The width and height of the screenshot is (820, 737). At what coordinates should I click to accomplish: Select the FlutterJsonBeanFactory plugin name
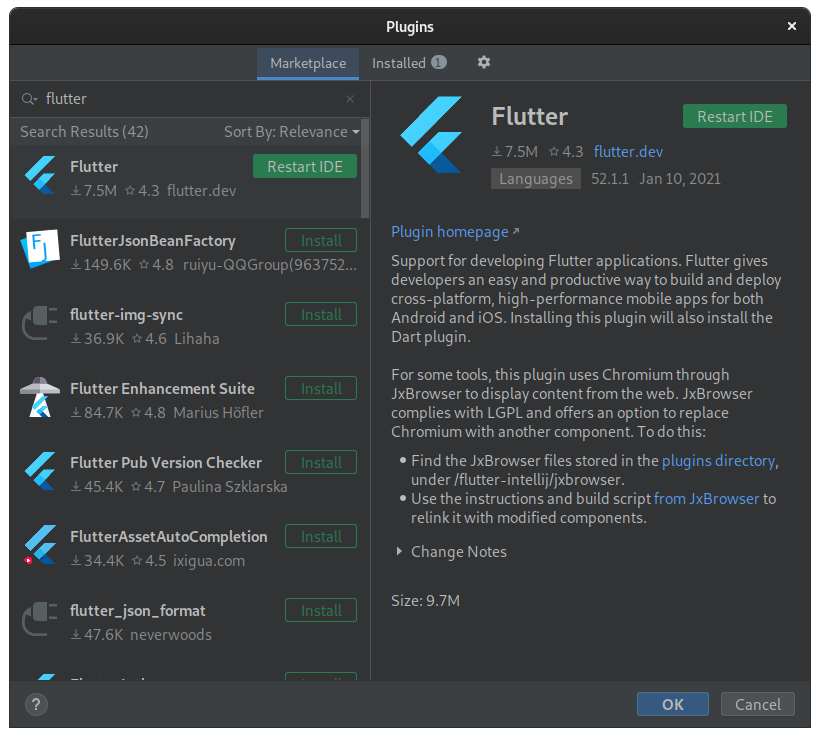tap(153, 241)
